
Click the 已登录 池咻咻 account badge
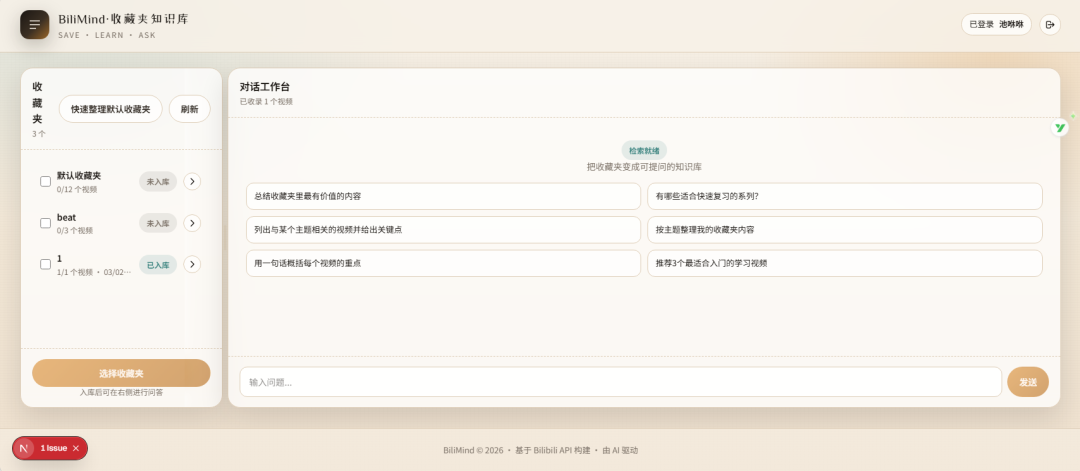tap(996, 25)
